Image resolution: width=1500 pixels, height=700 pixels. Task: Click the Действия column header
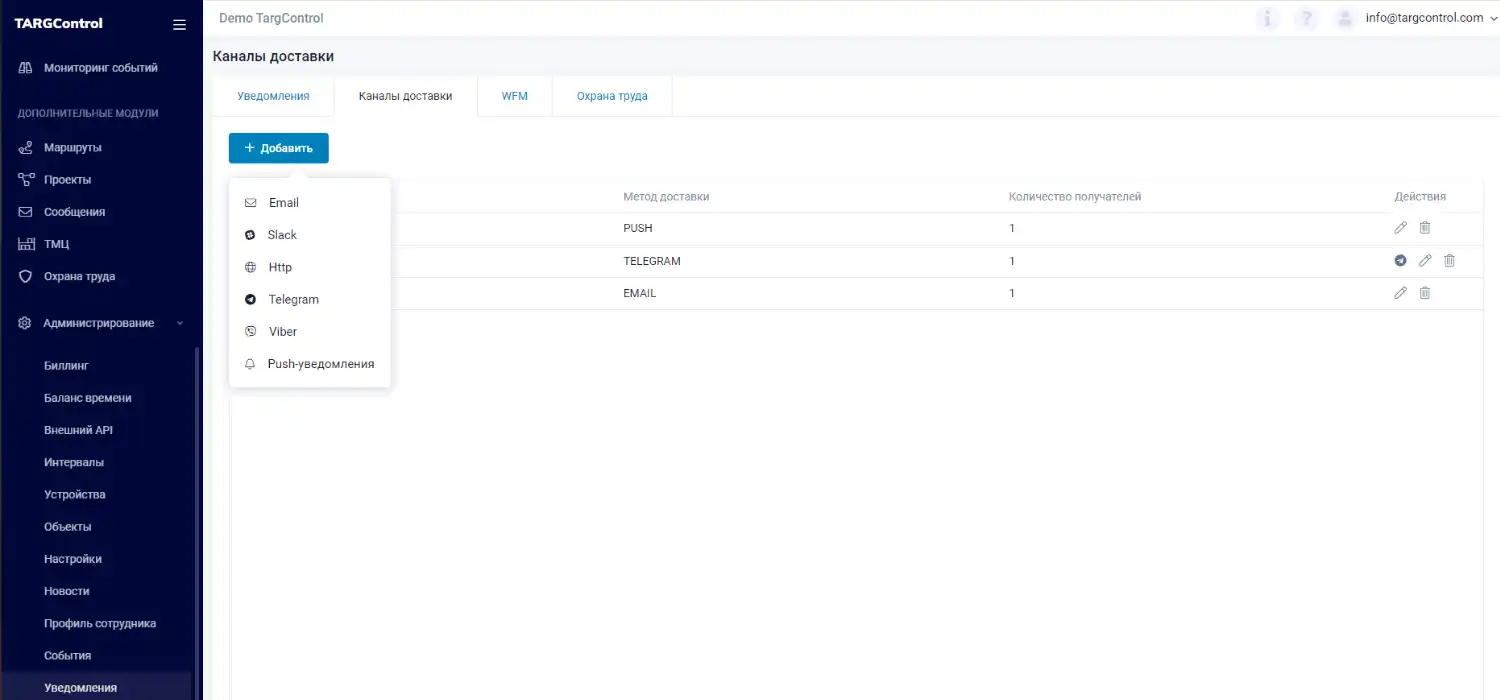coord(1420,197)
